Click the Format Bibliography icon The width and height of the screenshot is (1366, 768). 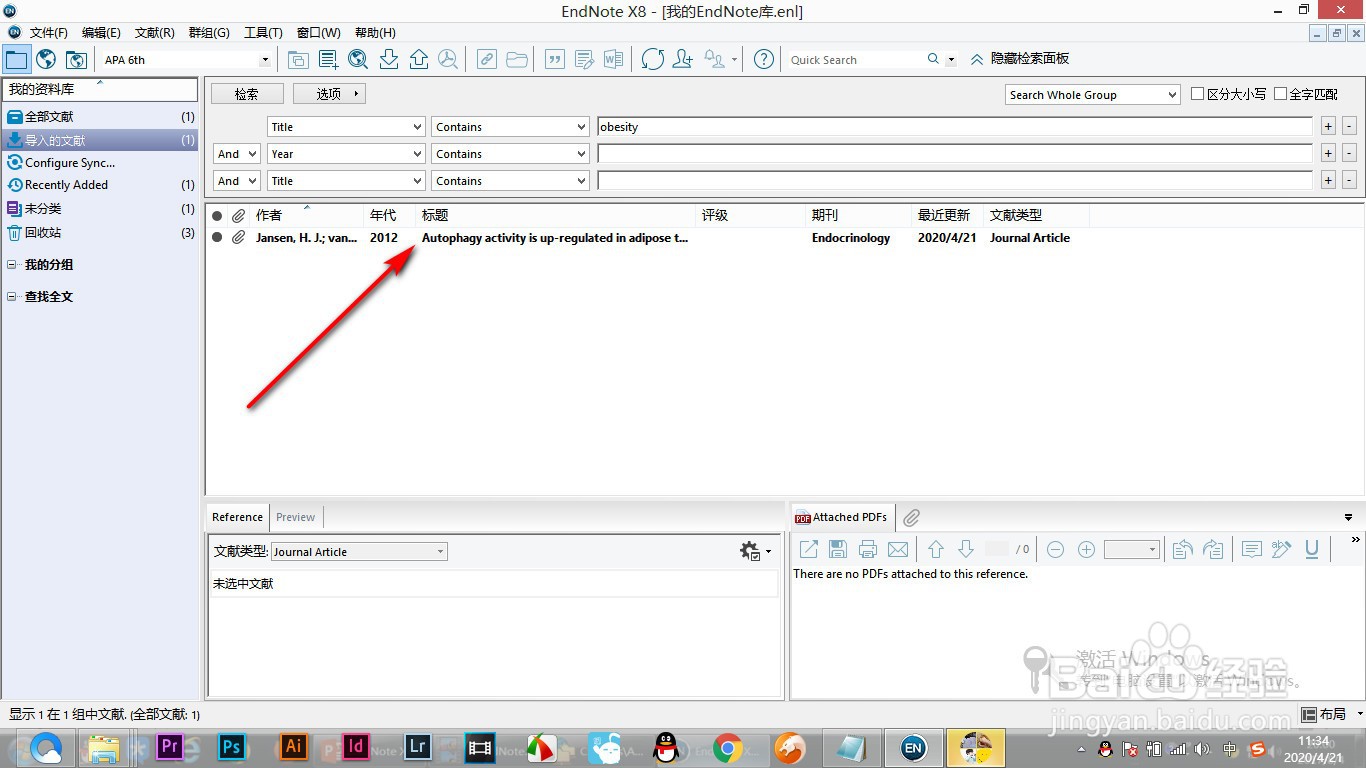click(x=584, y=59)
